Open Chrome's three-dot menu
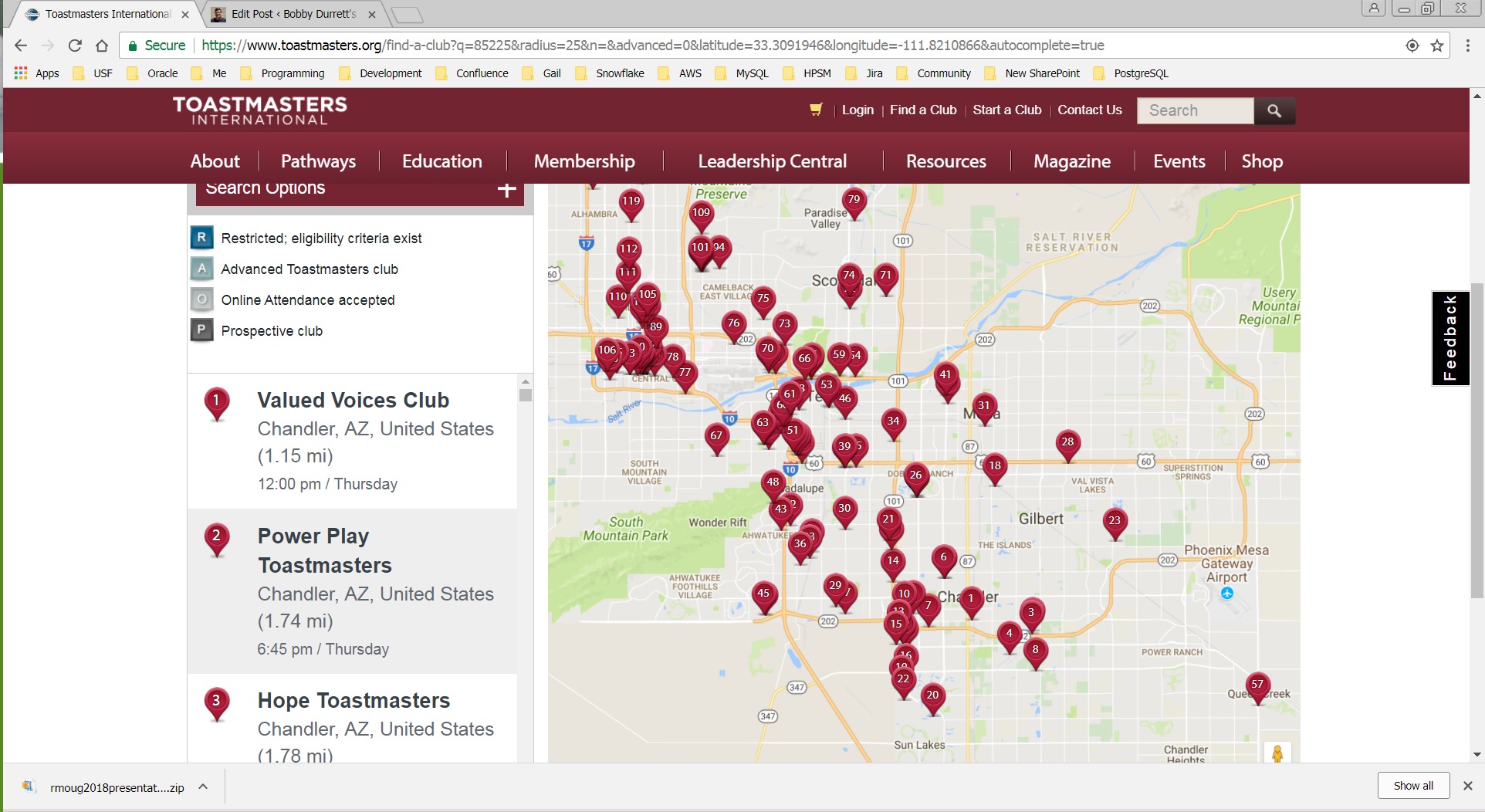Screen dimensions: 1485x812 (1468, 46)
